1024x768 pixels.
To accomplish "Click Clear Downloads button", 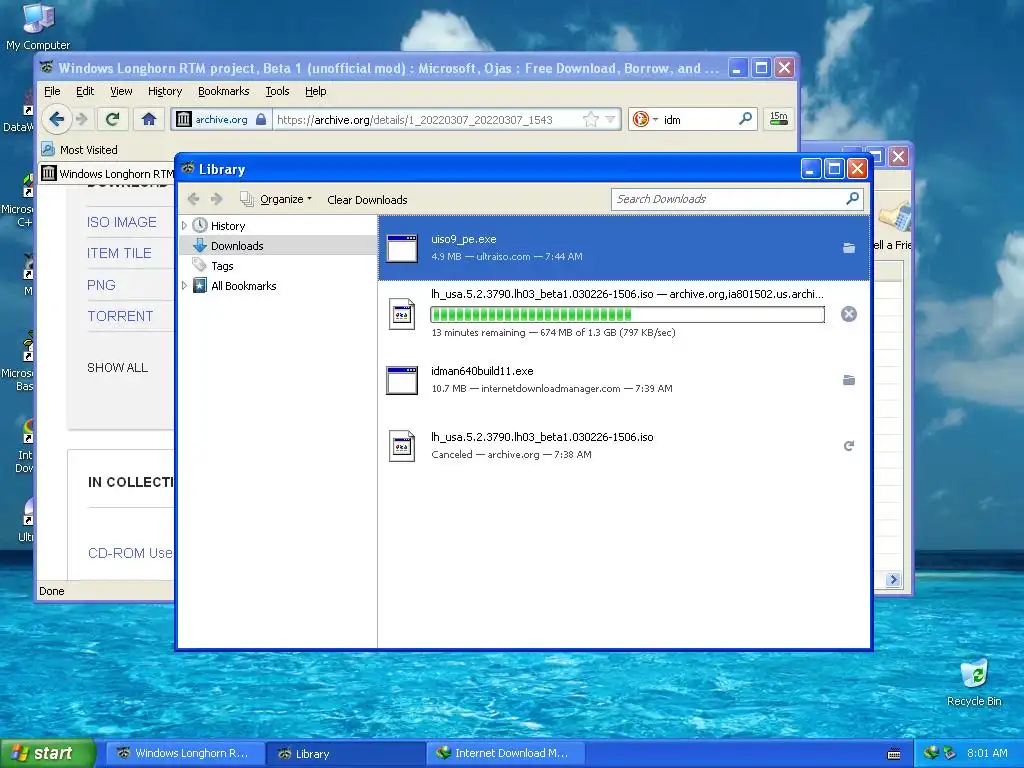I will (367, 200).
